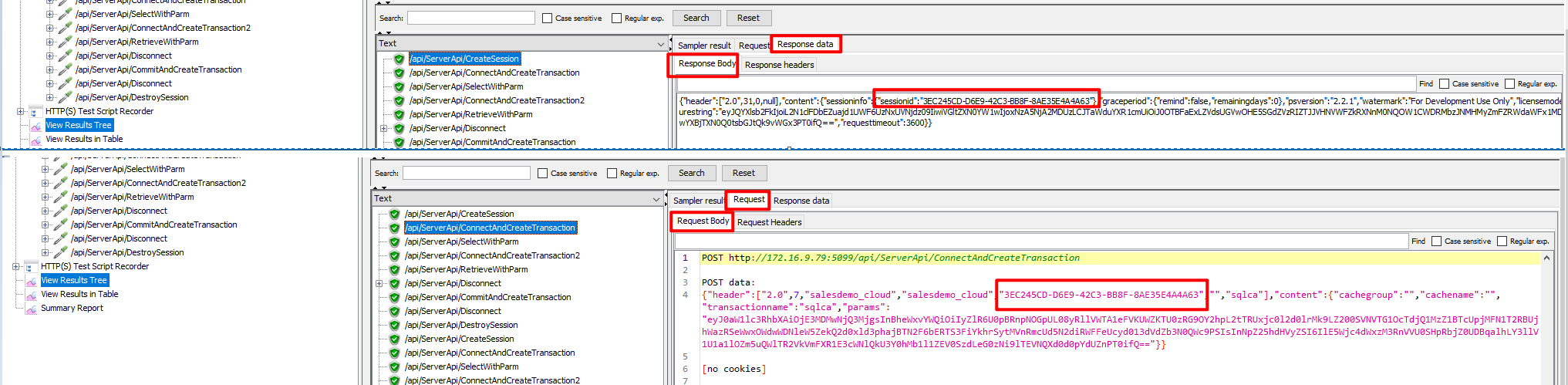This screenshot has height=385, width=1568.
Task: Open Text renderer dropdown above highlighted CreateSession result
Action: [660, 44]
